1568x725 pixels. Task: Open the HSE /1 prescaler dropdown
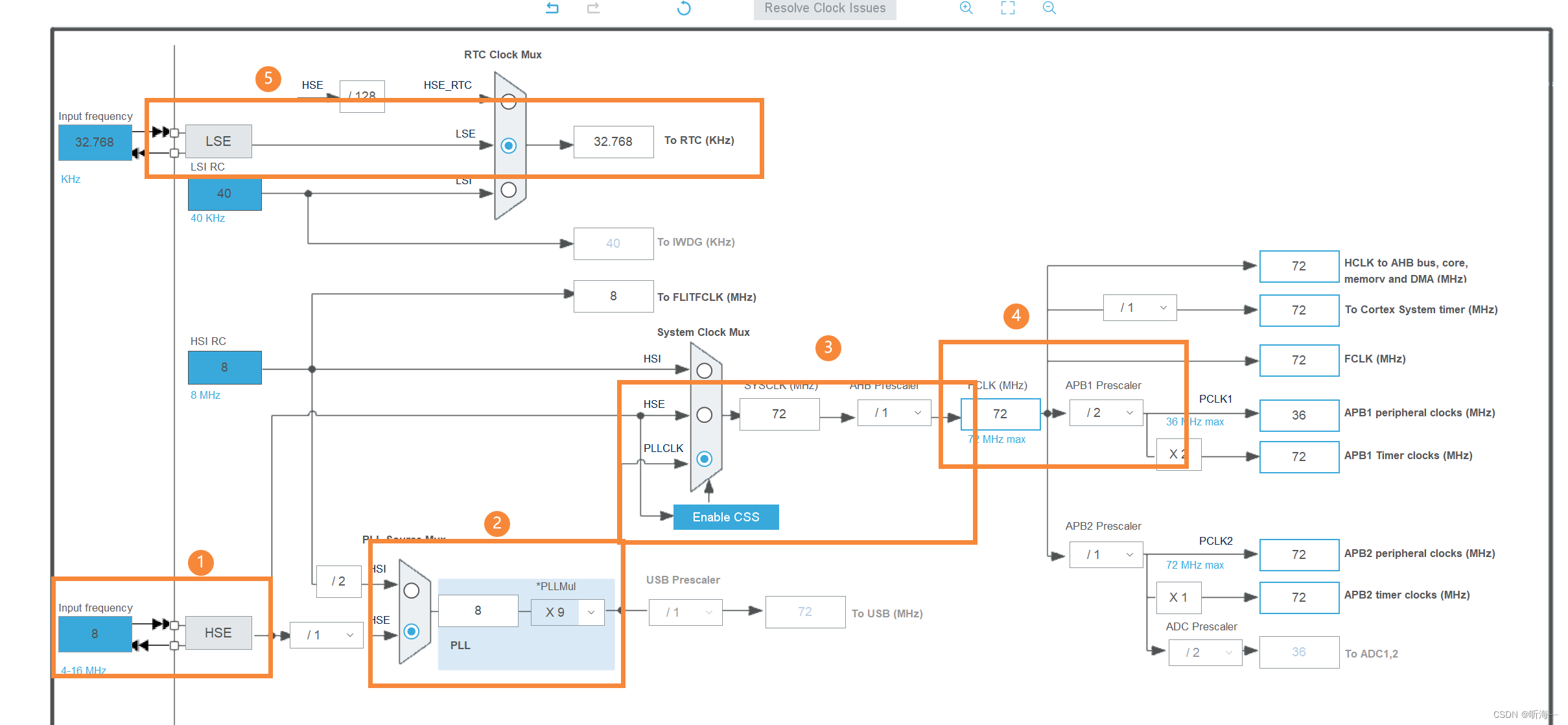[x=327, y=635]
